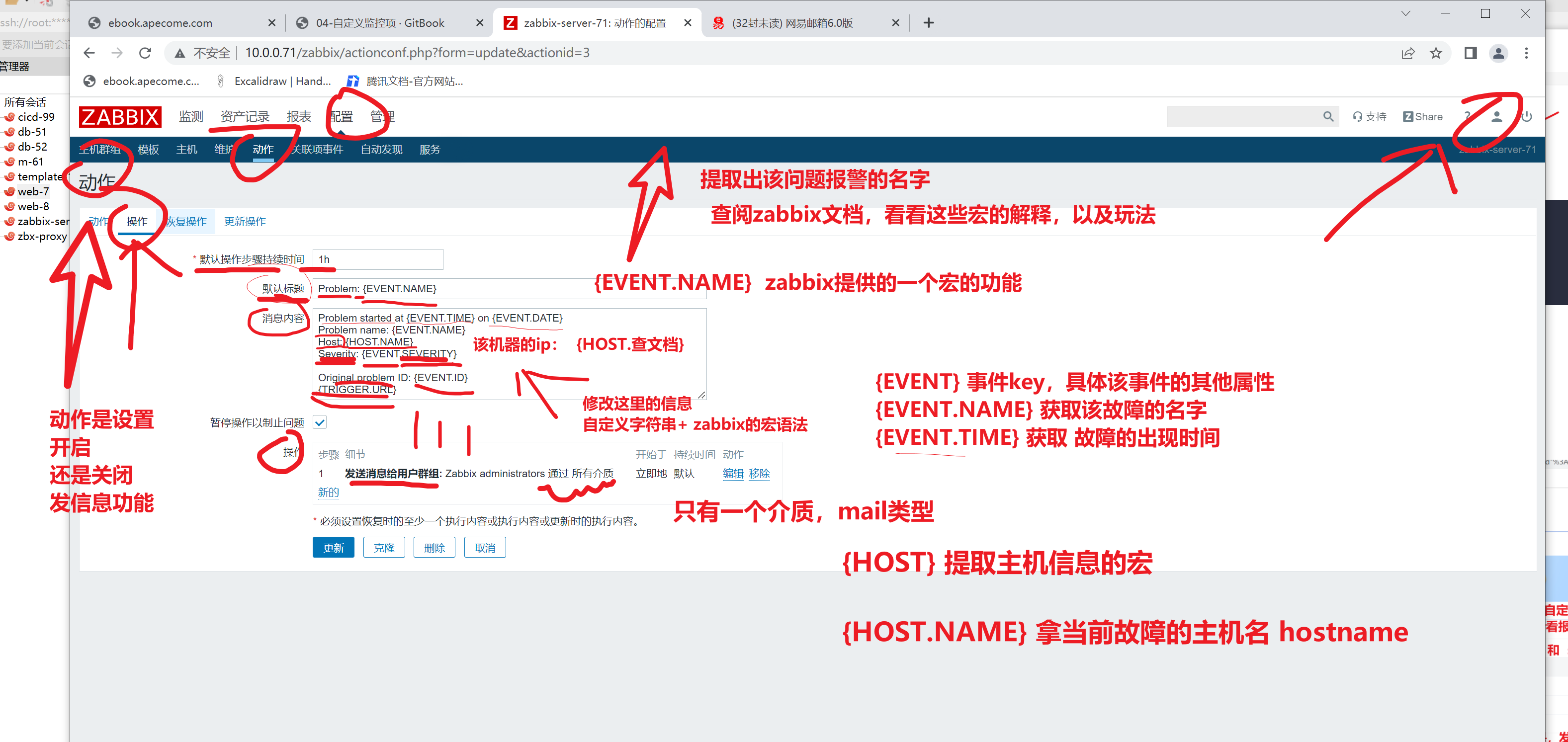This screenshot has height=742, width=1568.
Task: Open the Chrome three-dot menu
Action: click(1526, 53)
